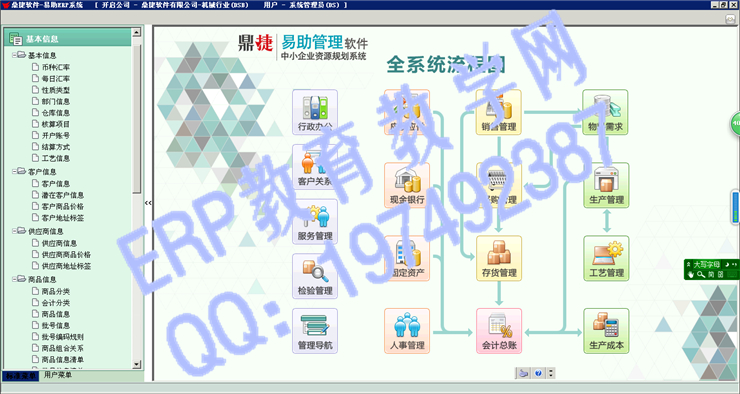Open the 生产管理 module icon
This screenshot has width=740, height=394.
tap(606, 185)
